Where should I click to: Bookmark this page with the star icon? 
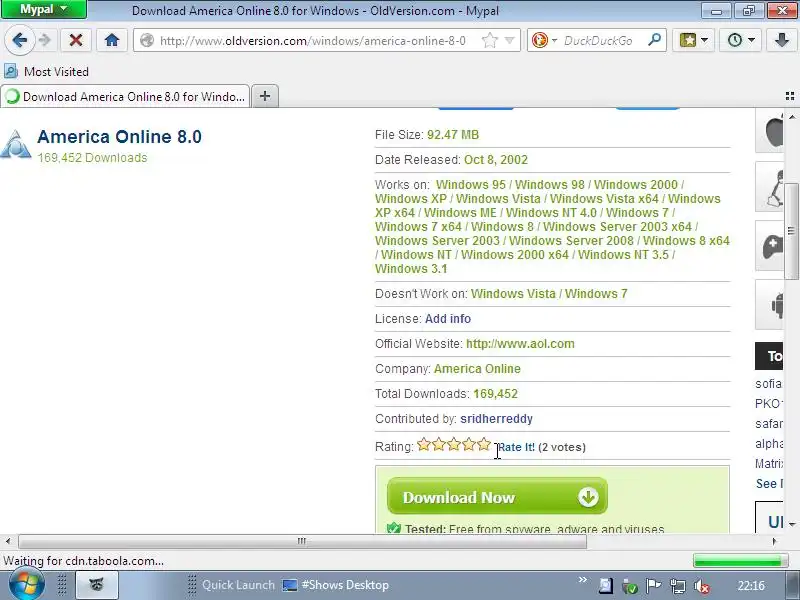pos(489,40)
